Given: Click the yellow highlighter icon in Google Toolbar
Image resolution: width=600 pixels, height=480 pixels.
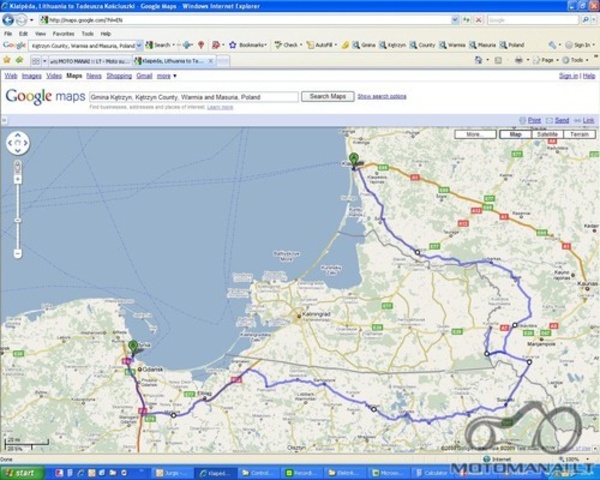Looking at the screenshot, I should 345,45.
